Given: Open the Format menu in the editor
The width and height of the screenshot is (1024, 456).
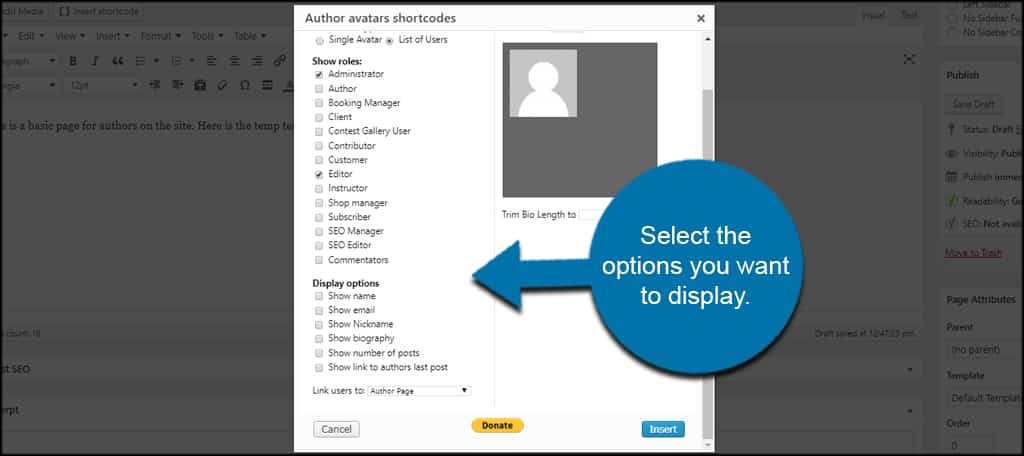Looking at the screenshot, I should coord(159,36).
